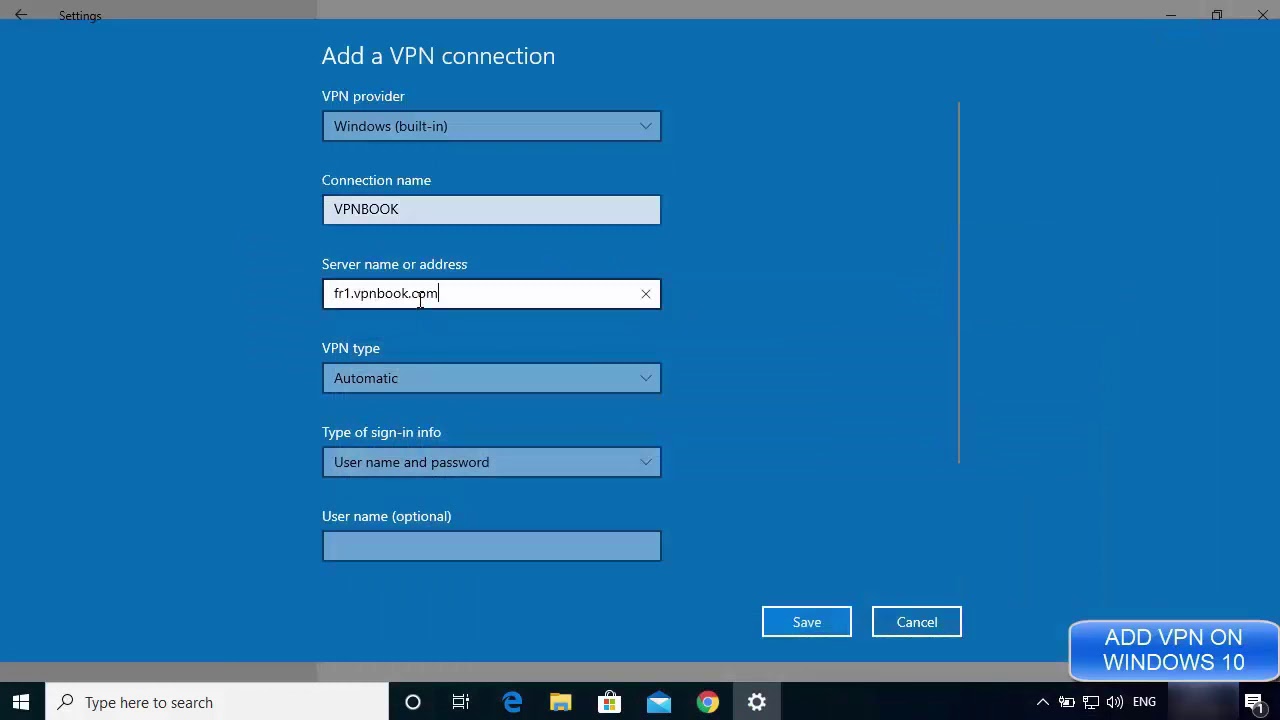Save the VPN connection
The image size is (1280, 720).
(807, 622)
